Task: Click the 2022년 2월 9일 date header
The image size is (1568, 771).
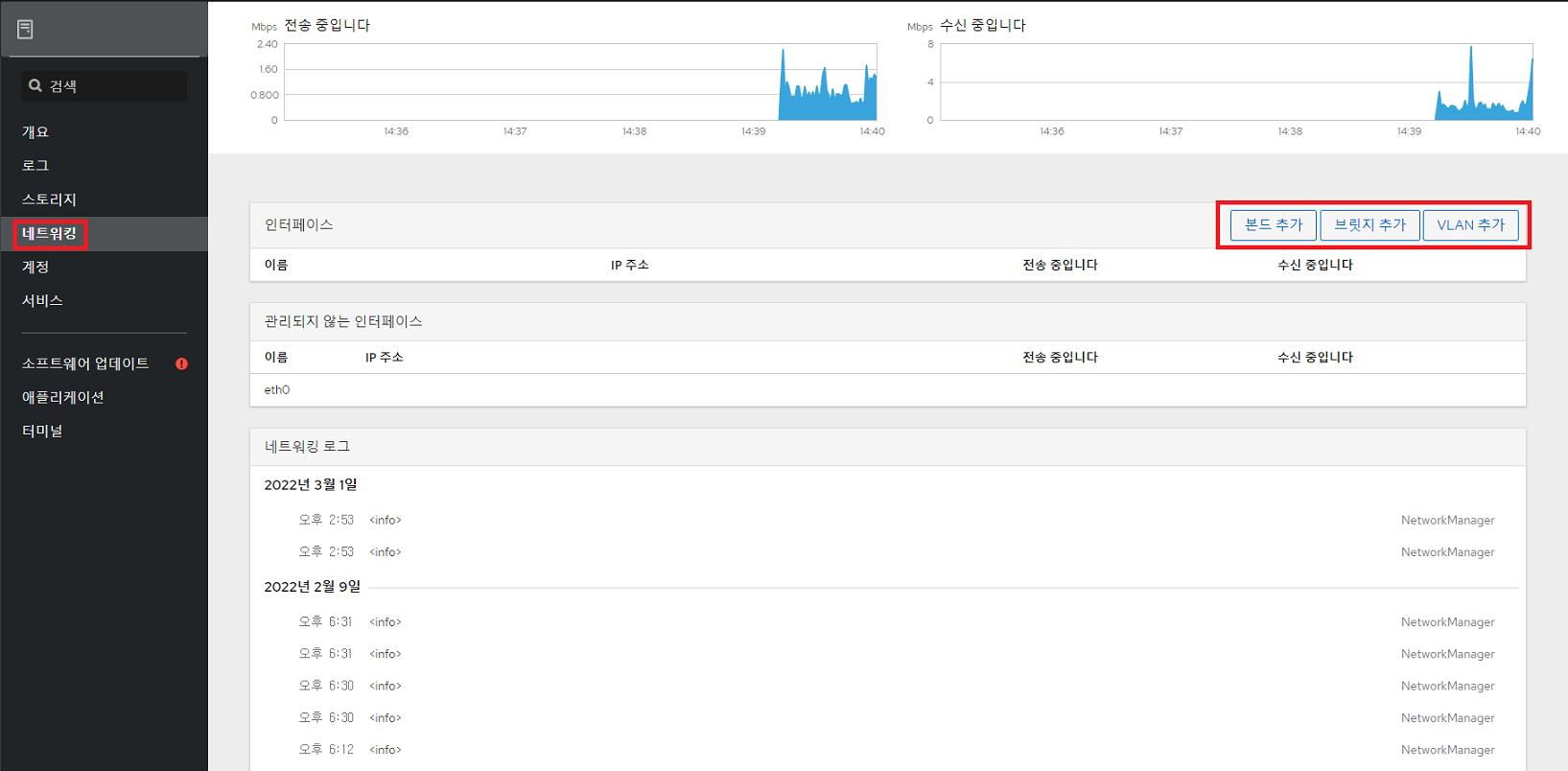Action: coord(313,587)
